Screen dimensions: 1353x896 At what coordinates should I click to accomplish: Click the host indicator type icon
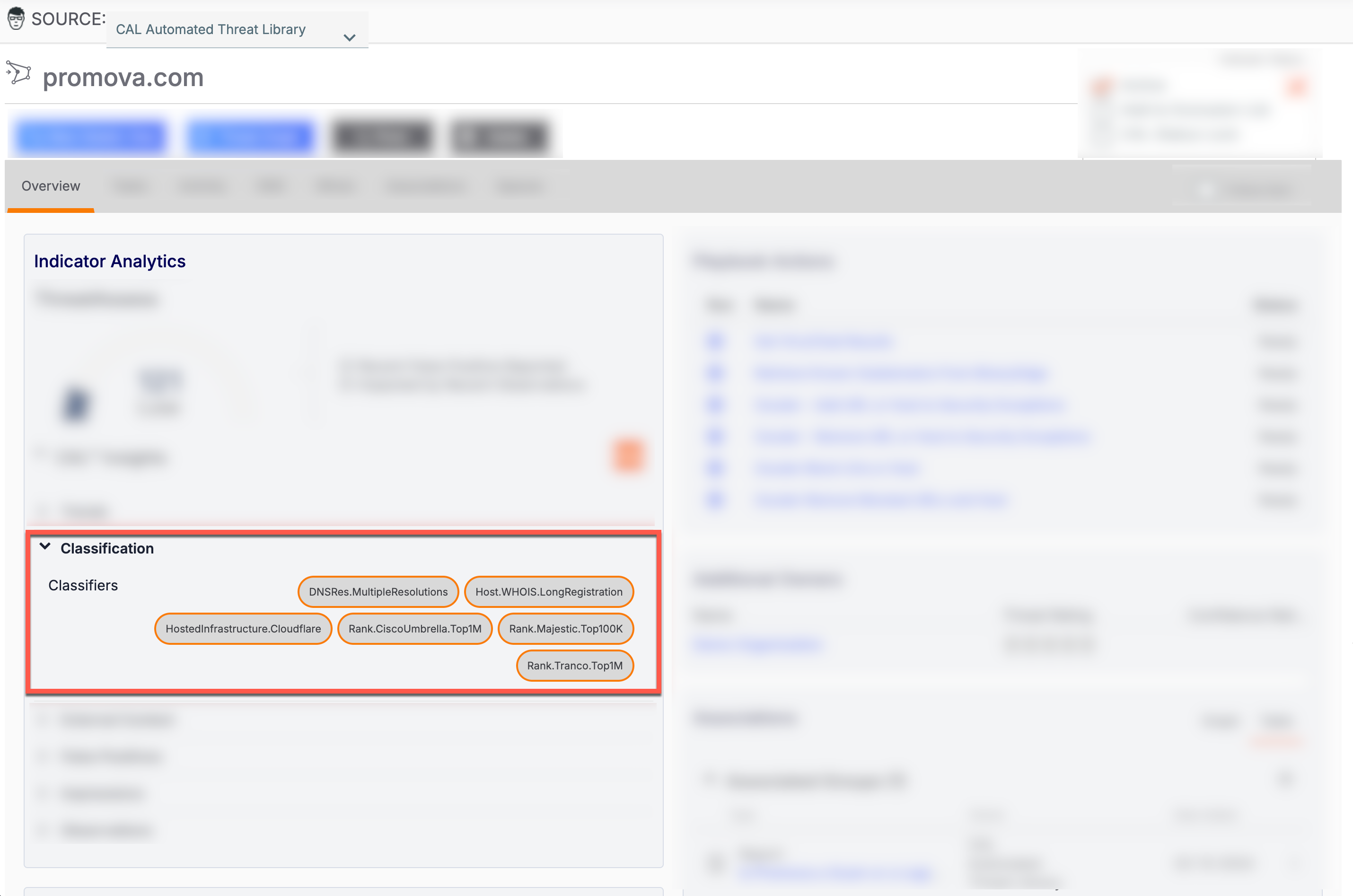point(18,73)
